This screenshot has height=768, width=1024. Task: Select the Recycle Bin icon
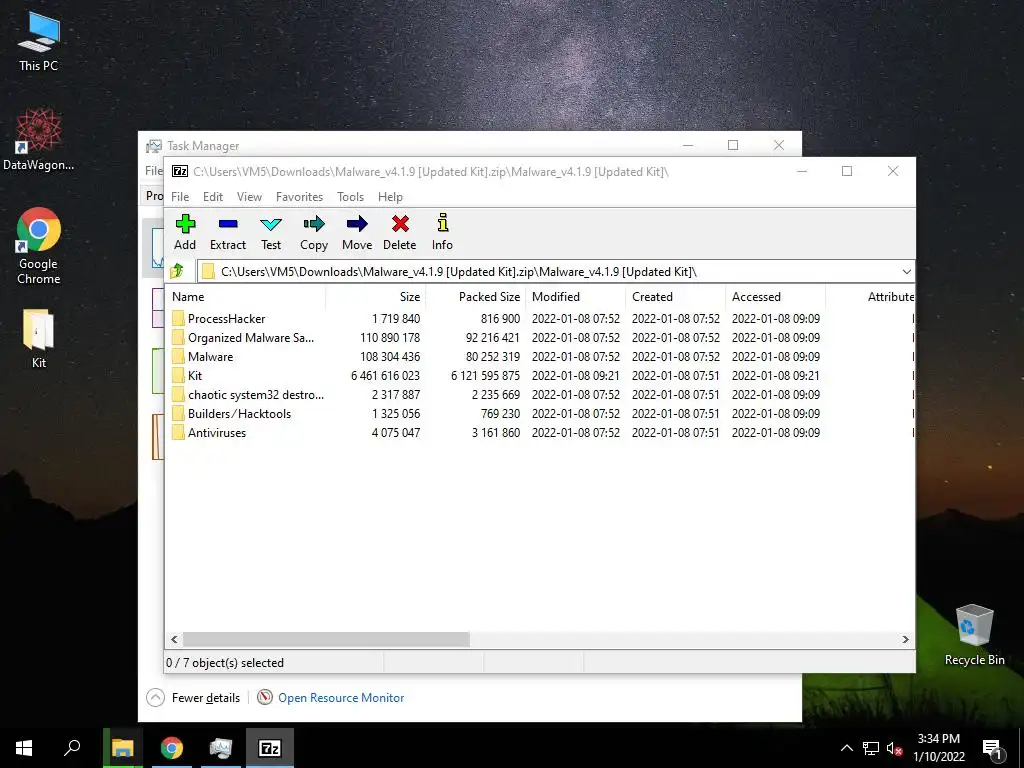pos(974,635)
